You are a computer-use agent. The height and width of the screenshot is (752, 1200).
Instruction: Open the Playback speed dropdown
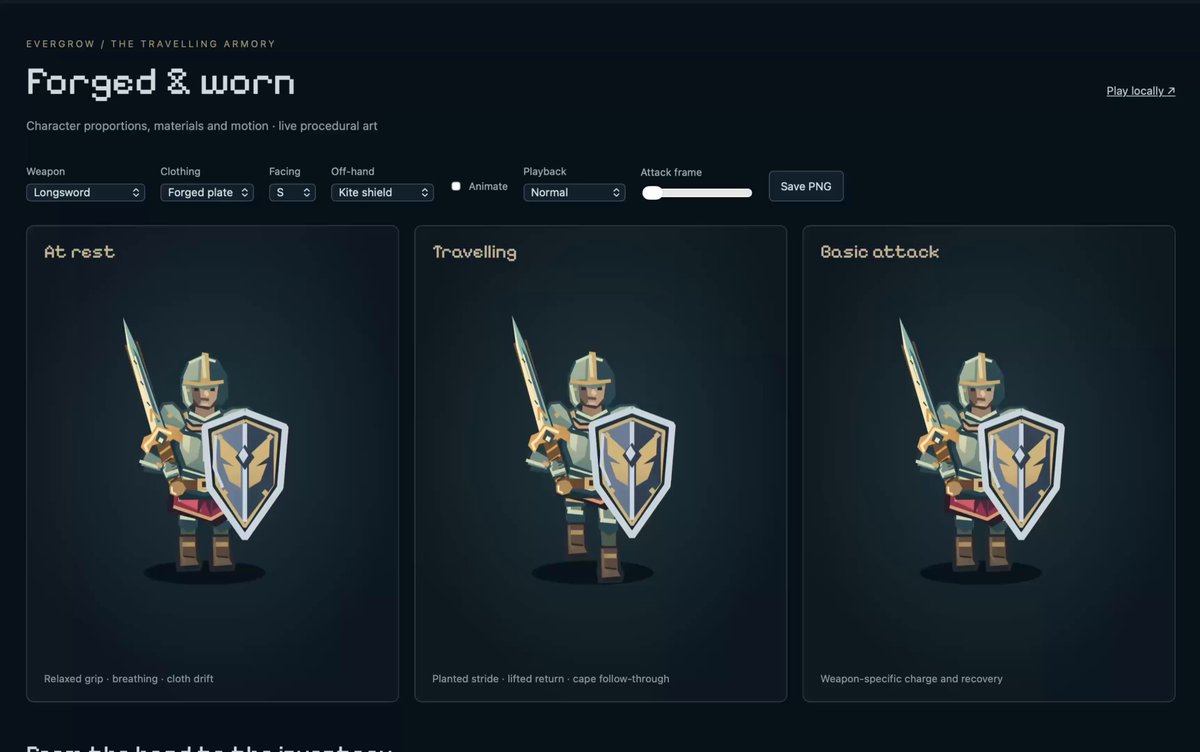[574, 192]
